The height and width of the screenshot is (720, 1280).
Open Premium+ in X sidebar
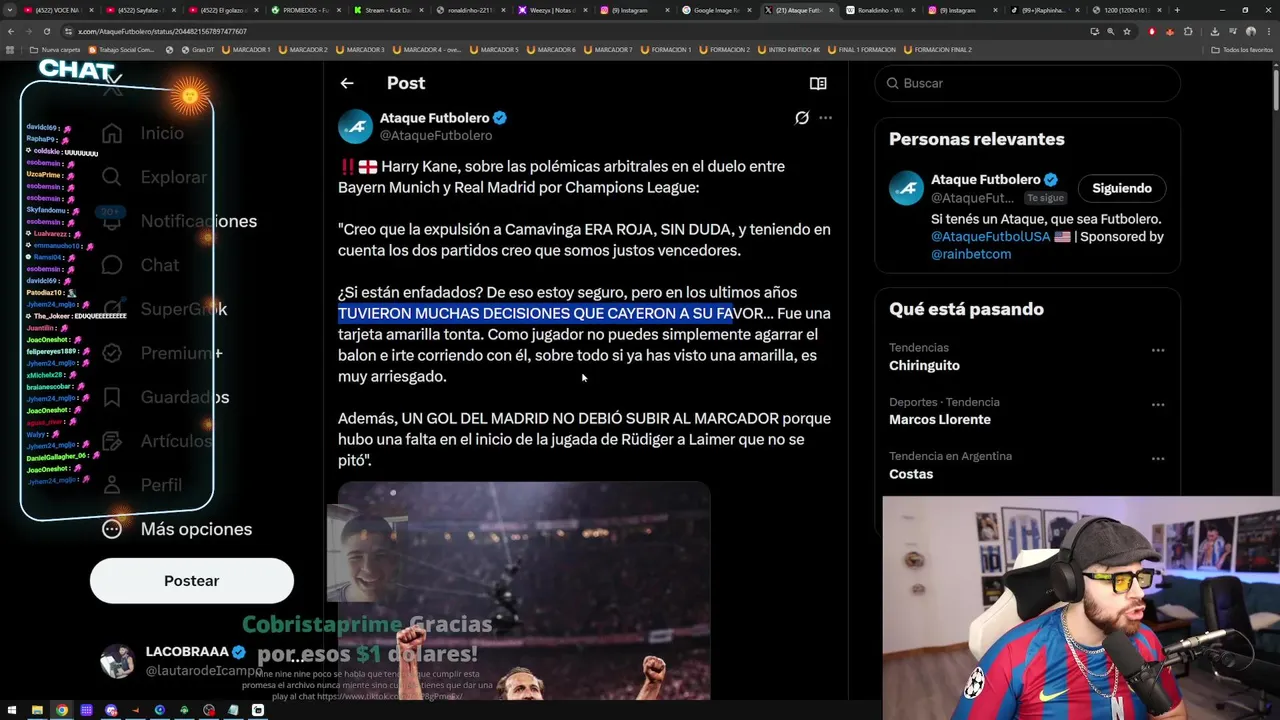coord(162,353)
